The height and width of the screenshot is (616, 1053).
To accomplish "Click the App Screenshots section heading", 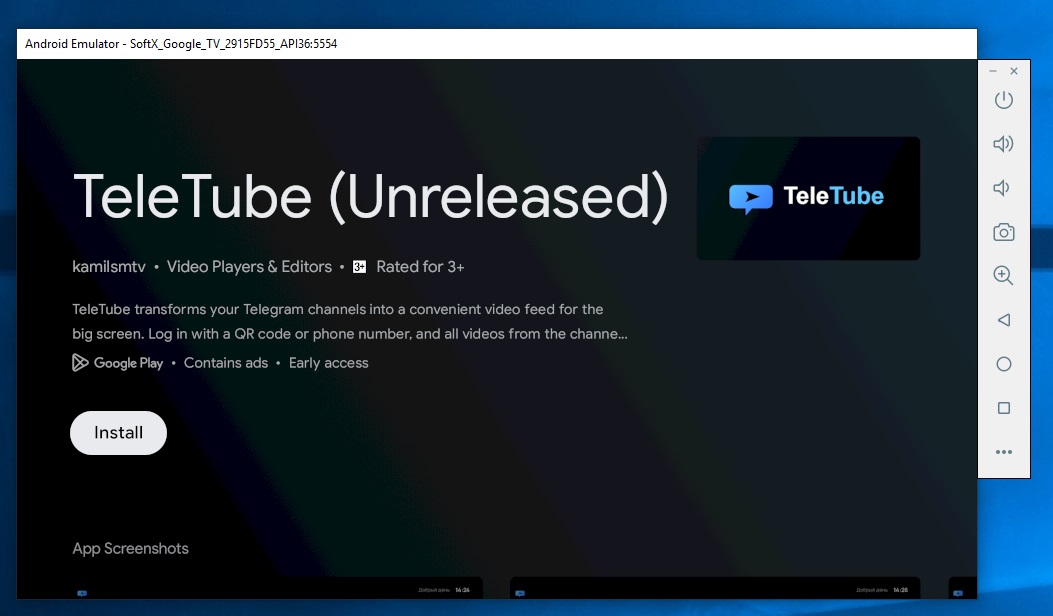I will (130, 548).
